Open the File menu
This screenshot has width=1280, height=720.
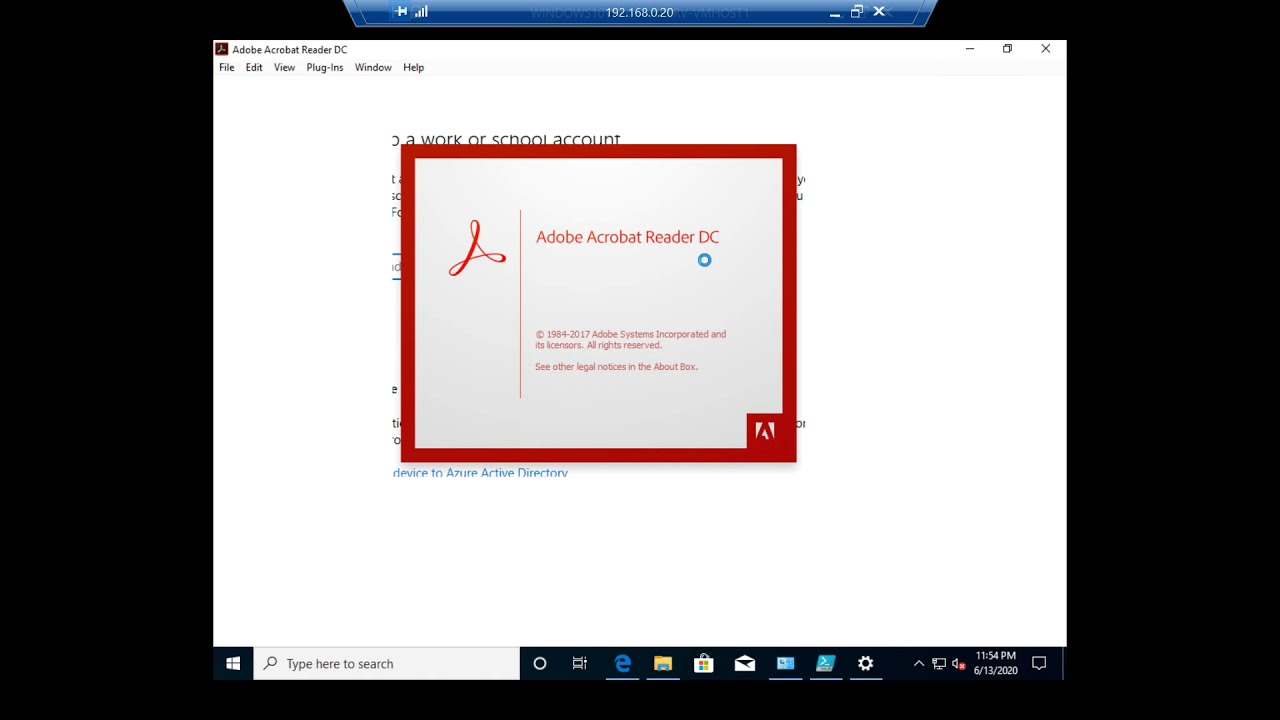(x=227, y=67)
